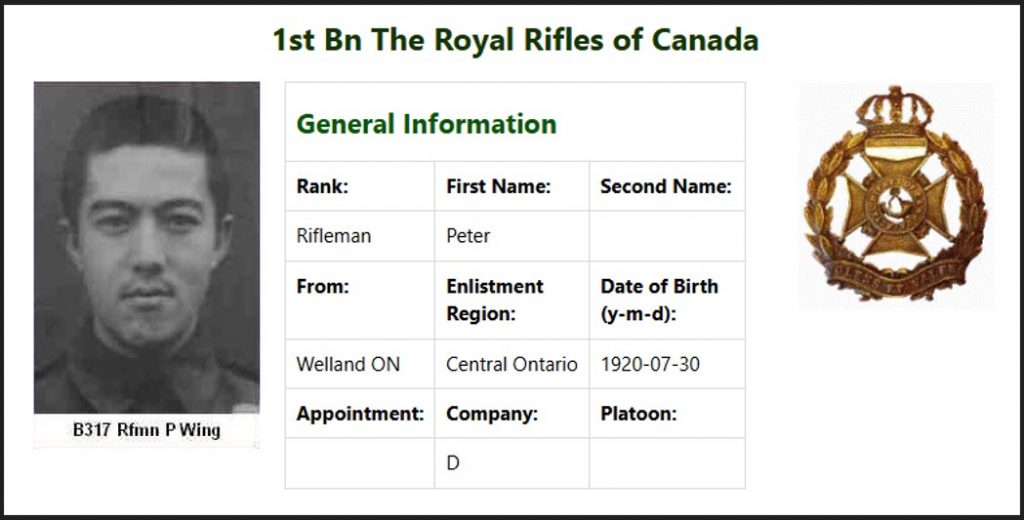Click the 'Company:' label
The height and width of the screenshot is (520, 1024).
[x=492, y=414]
